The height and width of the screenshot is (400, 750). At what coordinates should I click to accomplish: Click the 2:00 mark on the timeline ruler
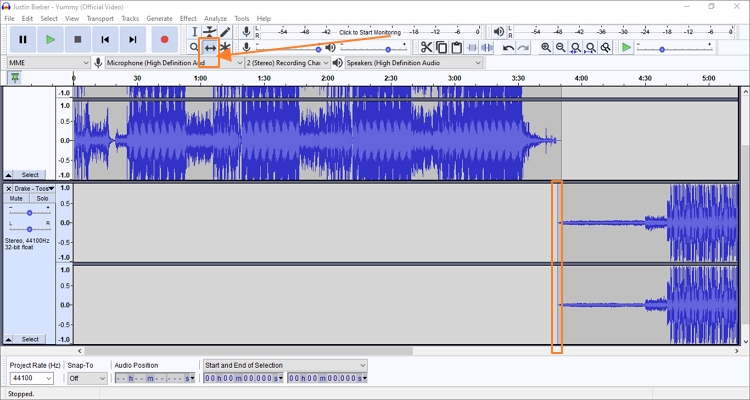pyautogui.click(x=328, y=78)
